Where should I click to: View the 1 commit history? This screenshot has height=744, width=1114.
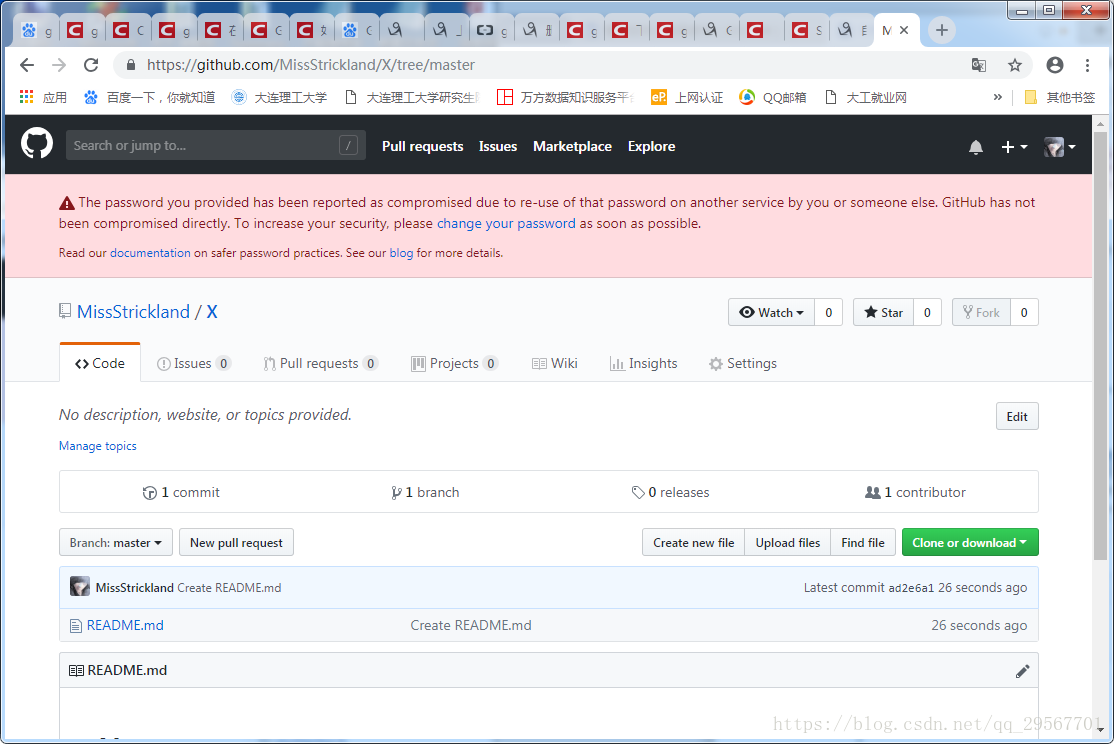(x=181, y=492)
